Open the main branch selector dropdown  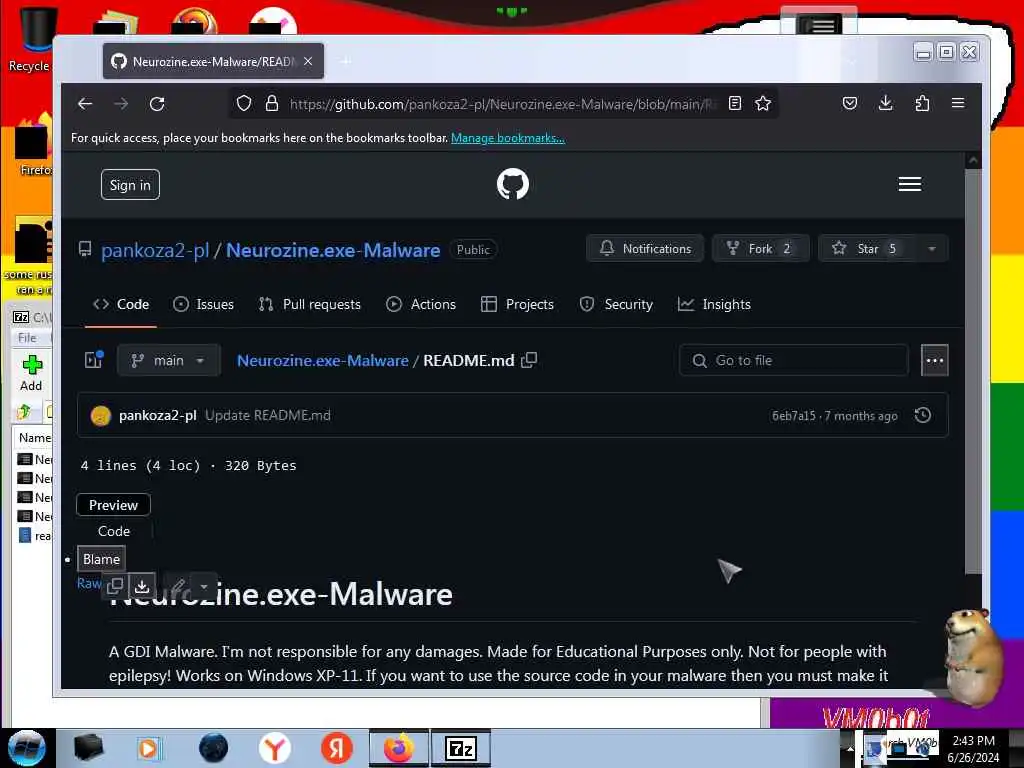pos(168,360)
